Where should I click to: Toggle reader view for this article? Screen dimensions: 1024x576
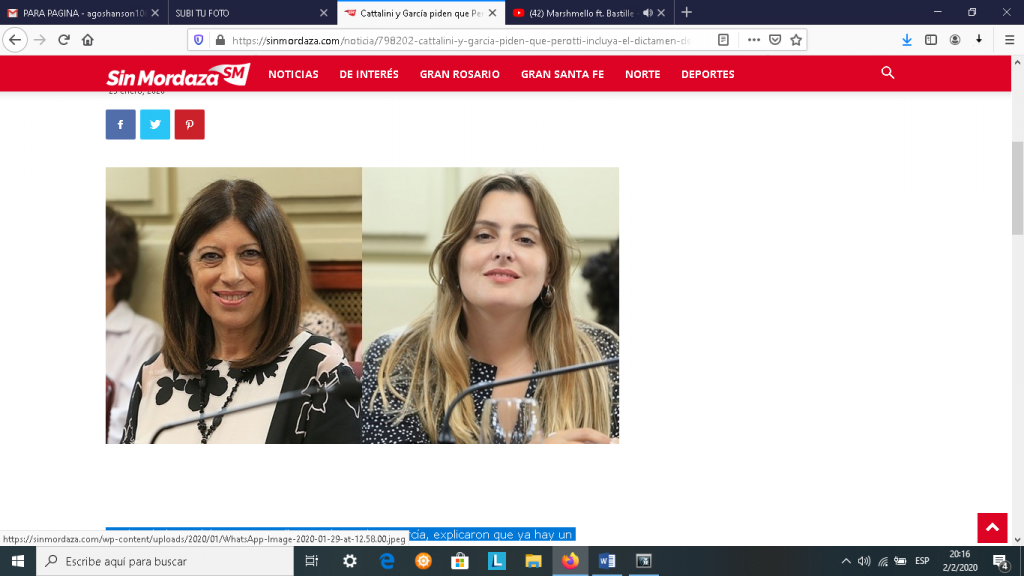[x=723, y=40]
